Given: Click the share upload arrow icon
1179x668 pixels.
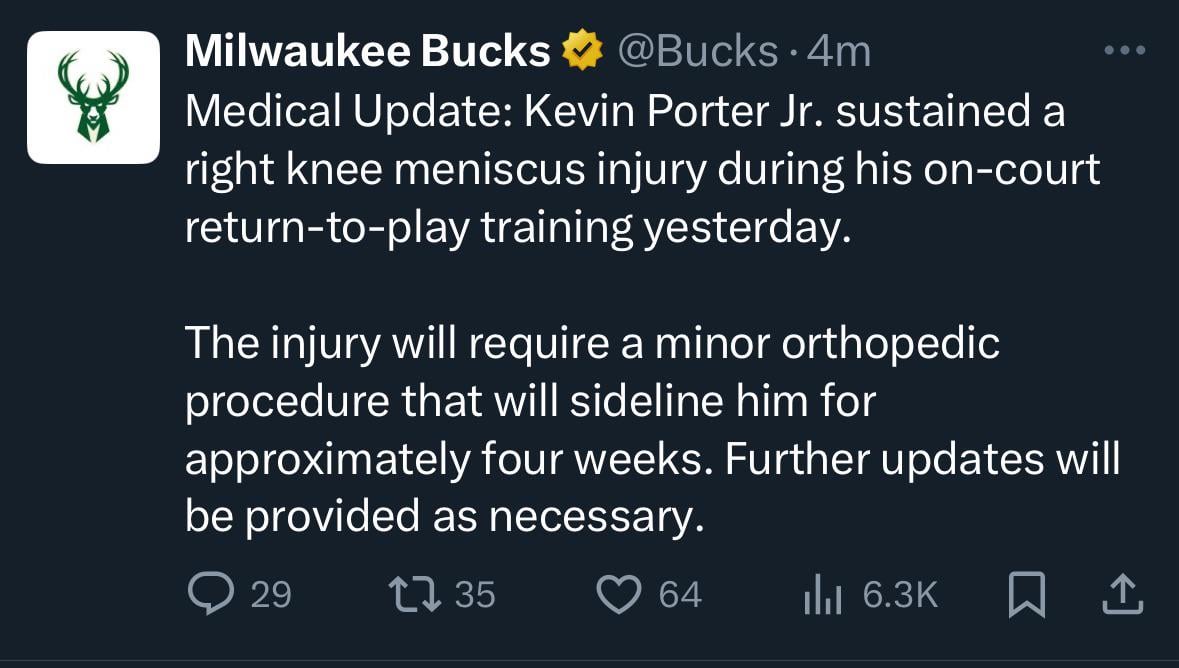Looking at the screenshot, I should 1121,594.
